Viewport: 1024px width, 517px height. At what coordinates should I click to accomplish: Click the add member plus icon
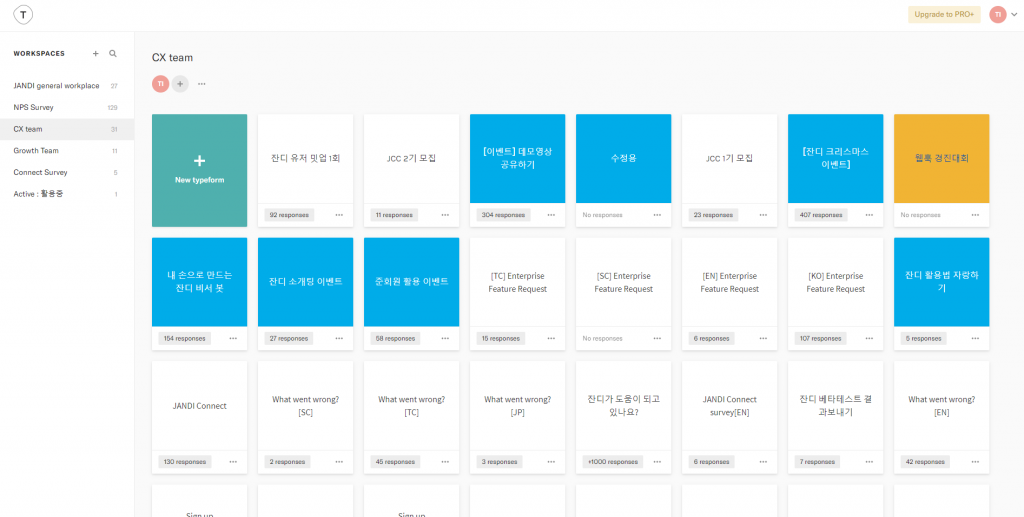click(x=180, y=84)
